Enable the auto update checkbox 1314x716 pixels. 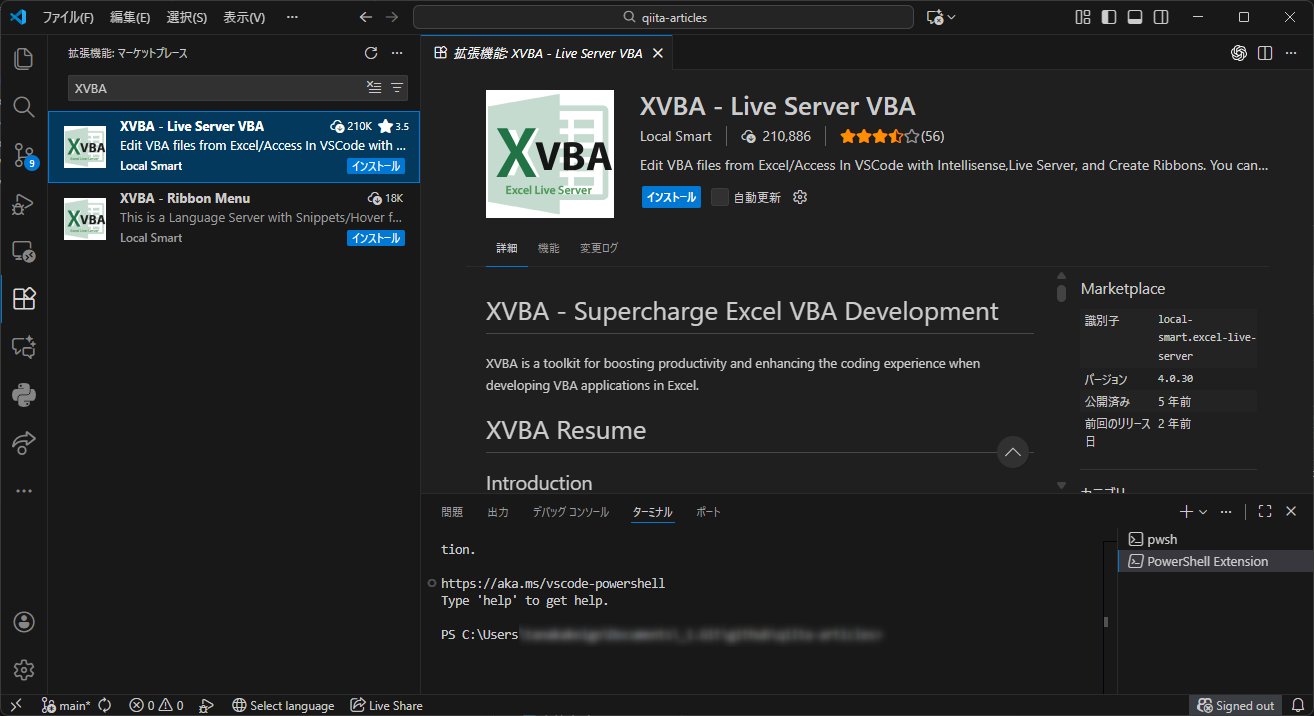point(720,197)
